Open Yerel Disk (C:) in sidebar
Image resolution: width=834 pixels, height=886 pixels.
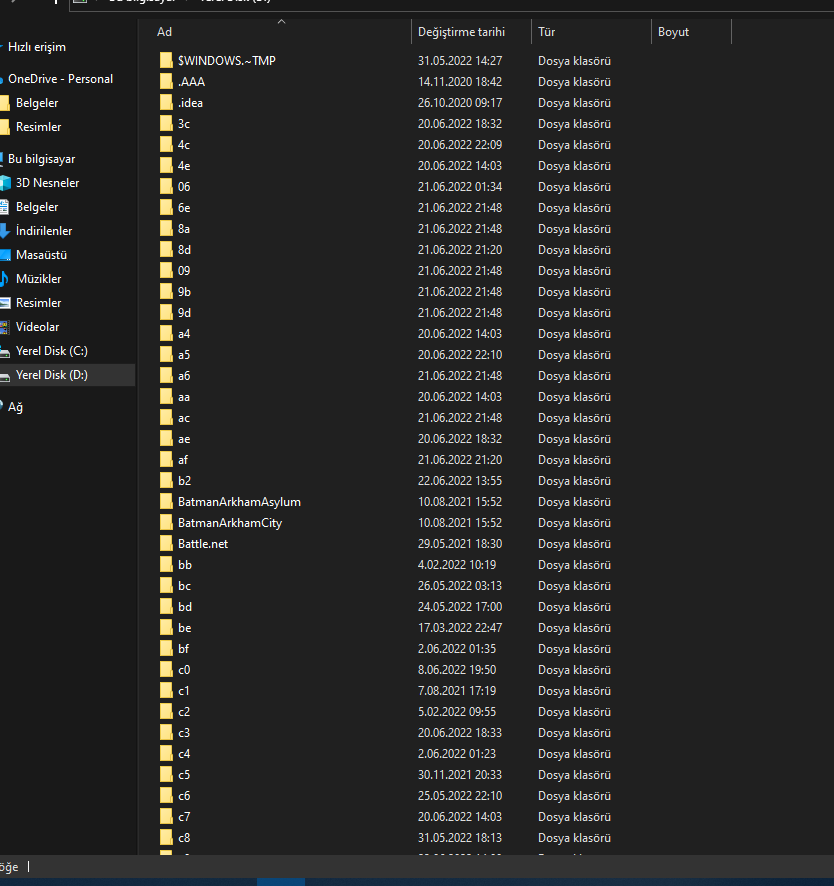click(x=51, y=351)
